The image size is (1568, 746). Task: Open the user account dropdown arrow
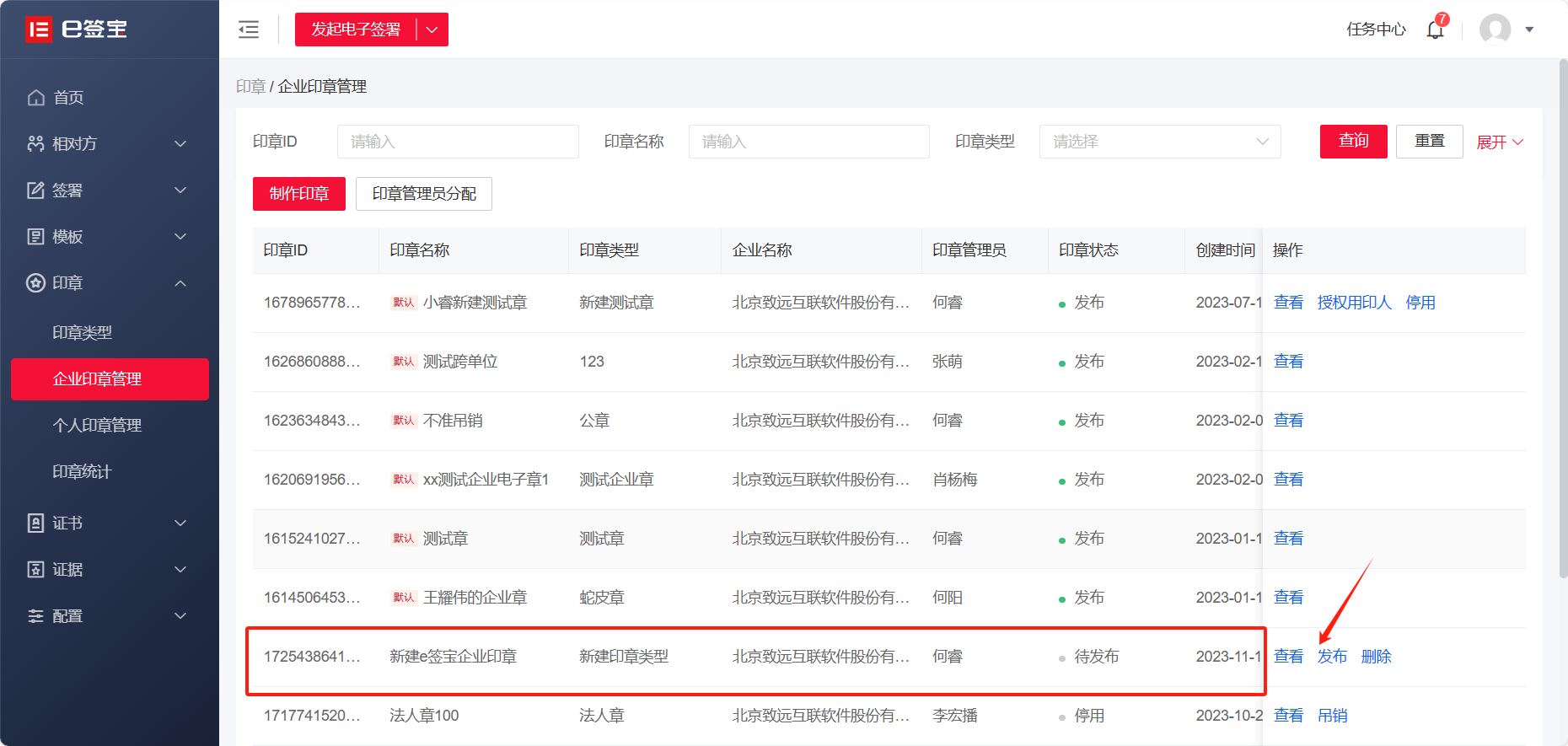click(1529, 30)
